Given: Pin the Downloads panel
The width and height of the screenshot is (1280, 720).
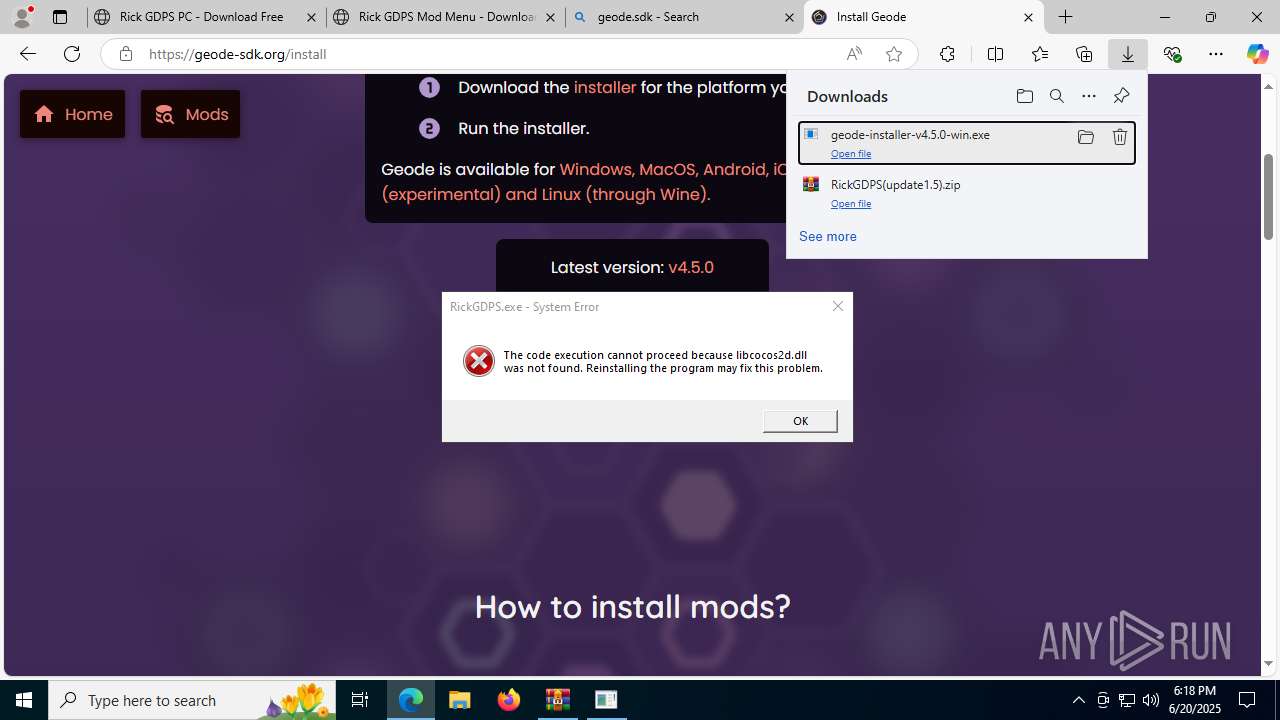Looking at the screenshot, I should [x=1121, y=96].
